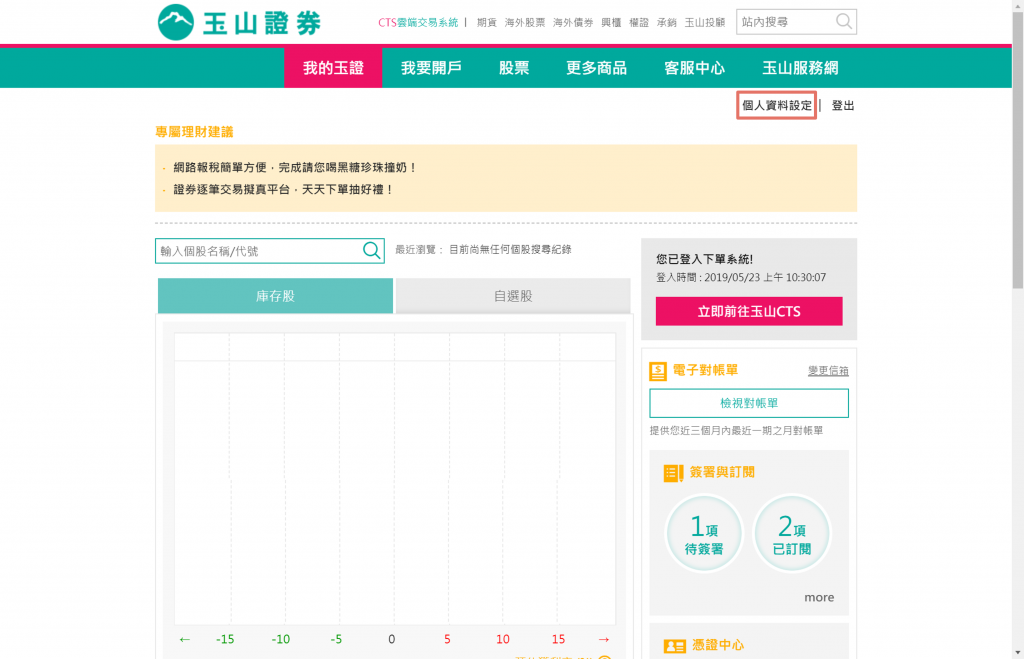Open the CTS雲端交易系統 link

tap(418, 22)
